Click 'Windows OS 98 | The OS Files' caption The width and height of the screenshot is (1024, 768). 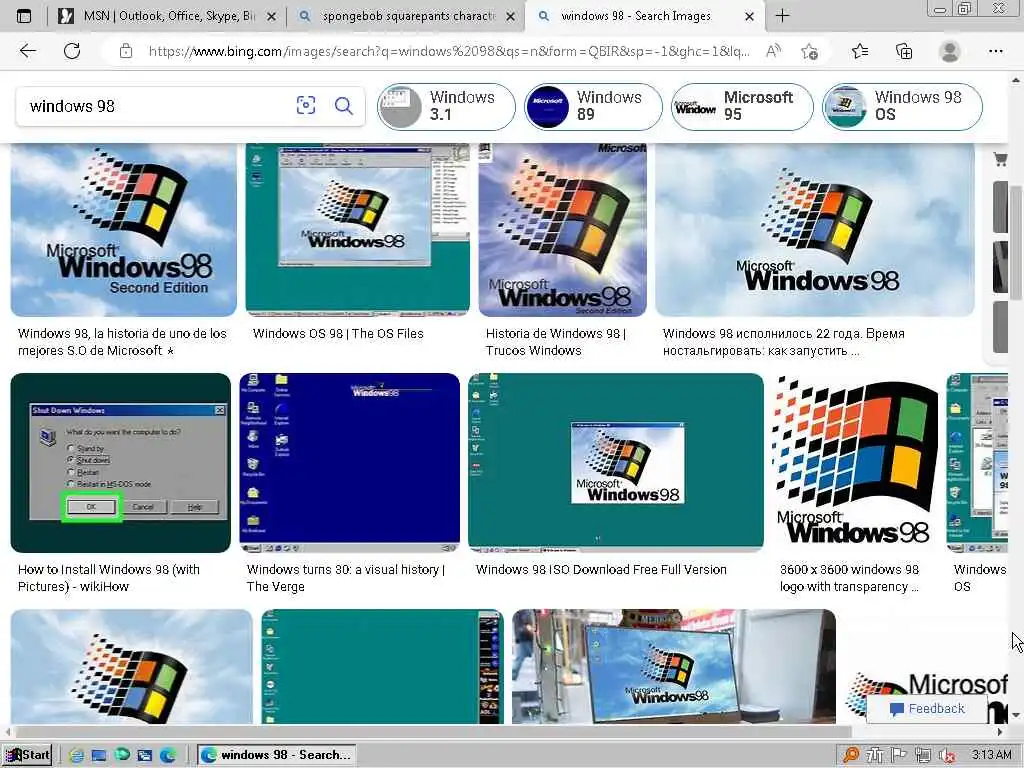(338, 333)
